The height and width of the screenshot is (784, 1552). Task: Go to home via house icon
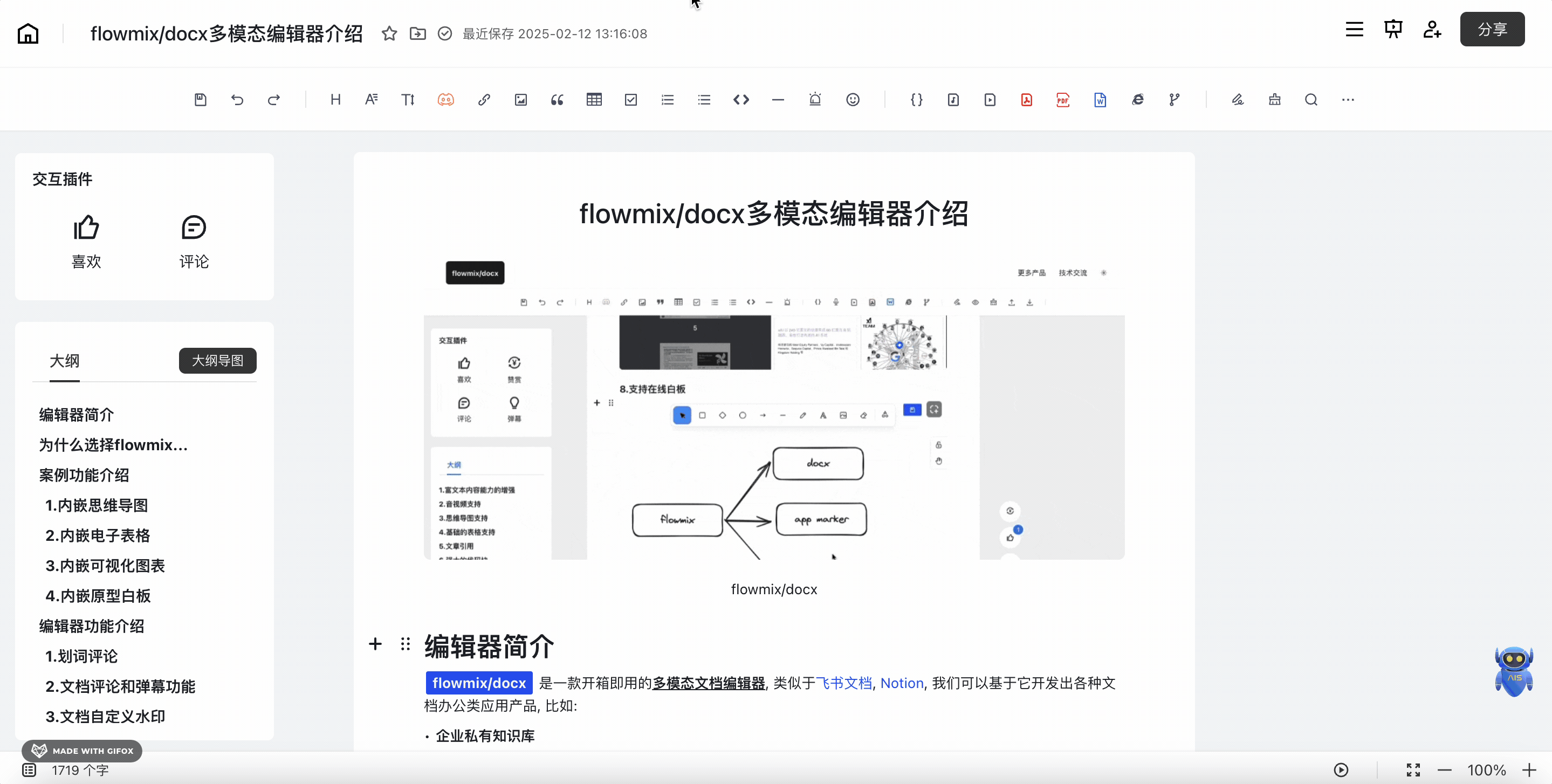(x=28, y=33)
